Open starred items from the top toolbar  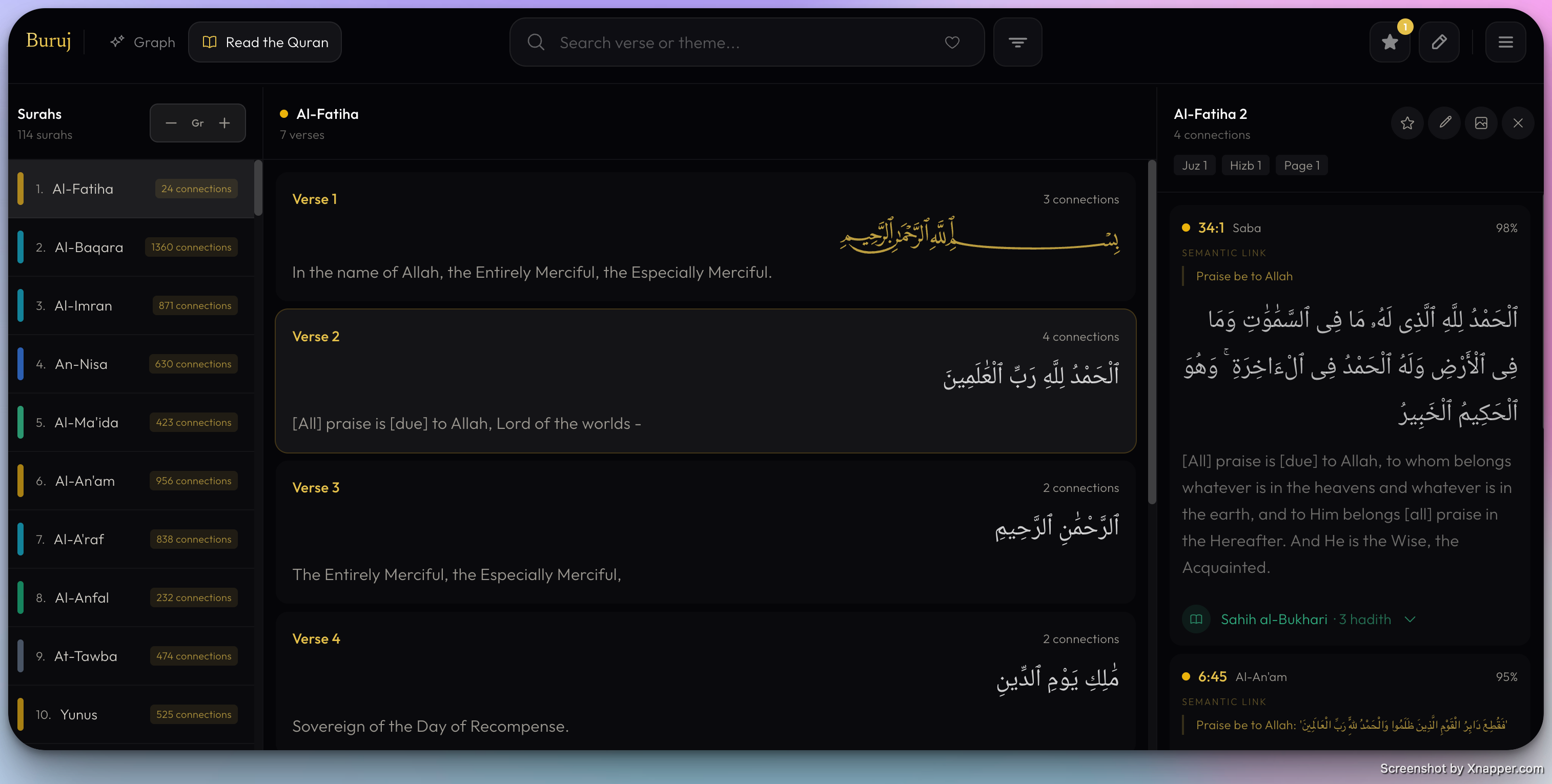tap(1390, 42)
